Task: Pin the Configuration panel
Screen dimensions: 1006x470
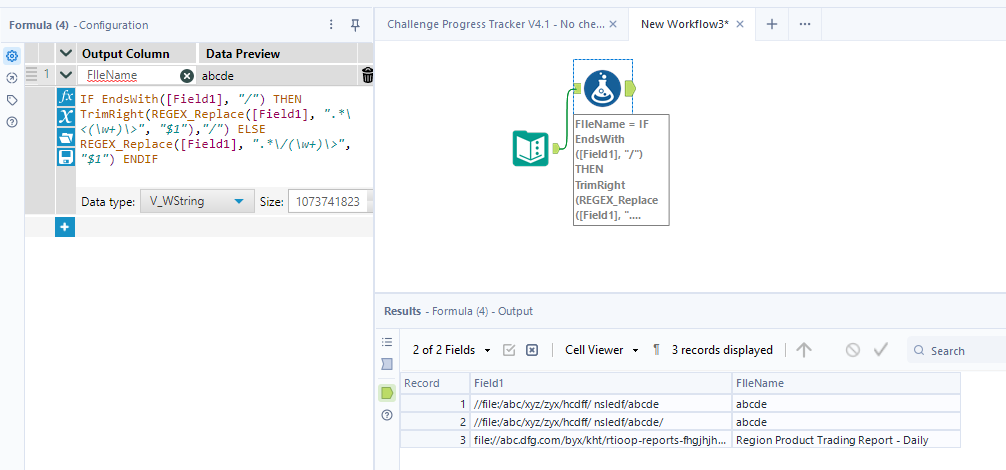Action: click(x=355, y=24)
